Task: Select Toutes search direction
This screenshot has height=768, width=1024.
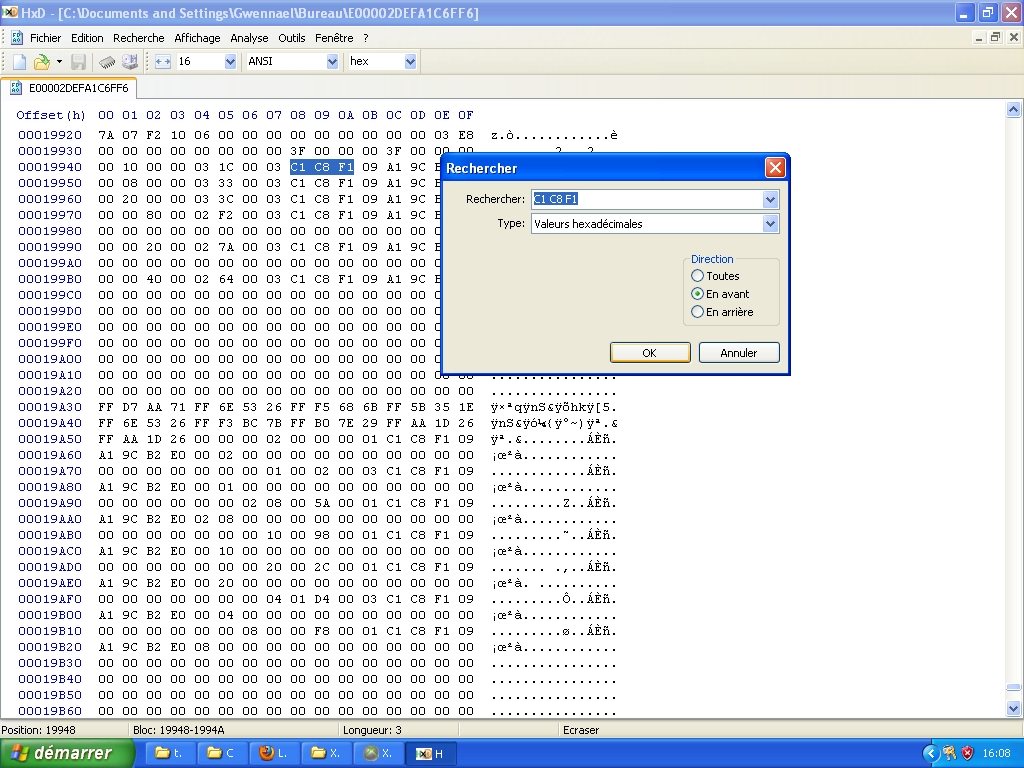Action: 715,276
